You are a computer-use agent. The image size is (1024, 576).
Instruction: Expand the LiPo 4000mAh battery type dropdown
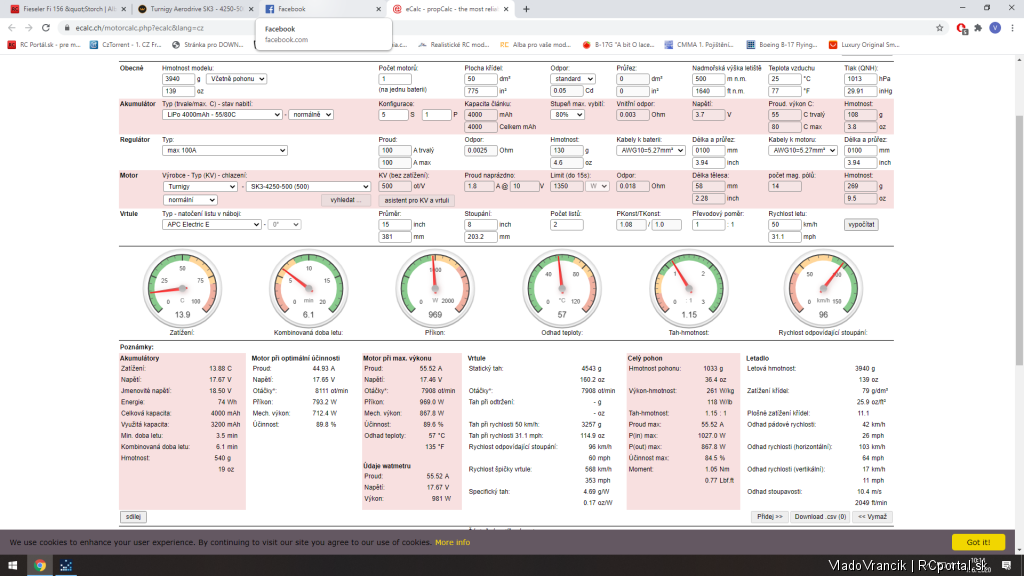click(222, 115)
